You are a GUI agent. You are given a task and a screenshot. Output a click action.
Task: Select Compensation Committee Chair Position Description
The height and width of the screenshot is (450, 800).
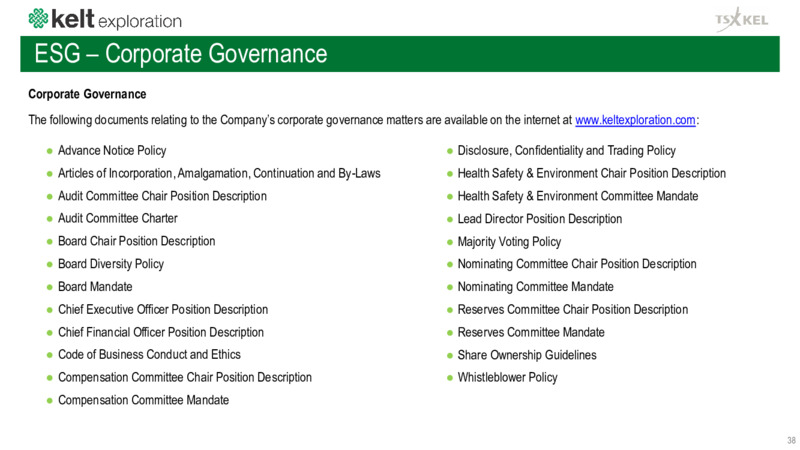click(185, 378)
